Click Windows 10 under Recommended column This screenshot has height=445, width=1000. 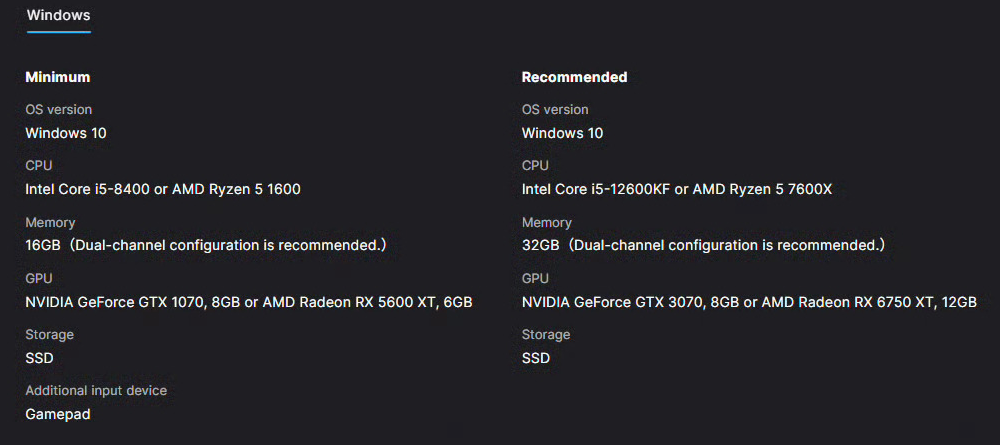tap(562, 133)
